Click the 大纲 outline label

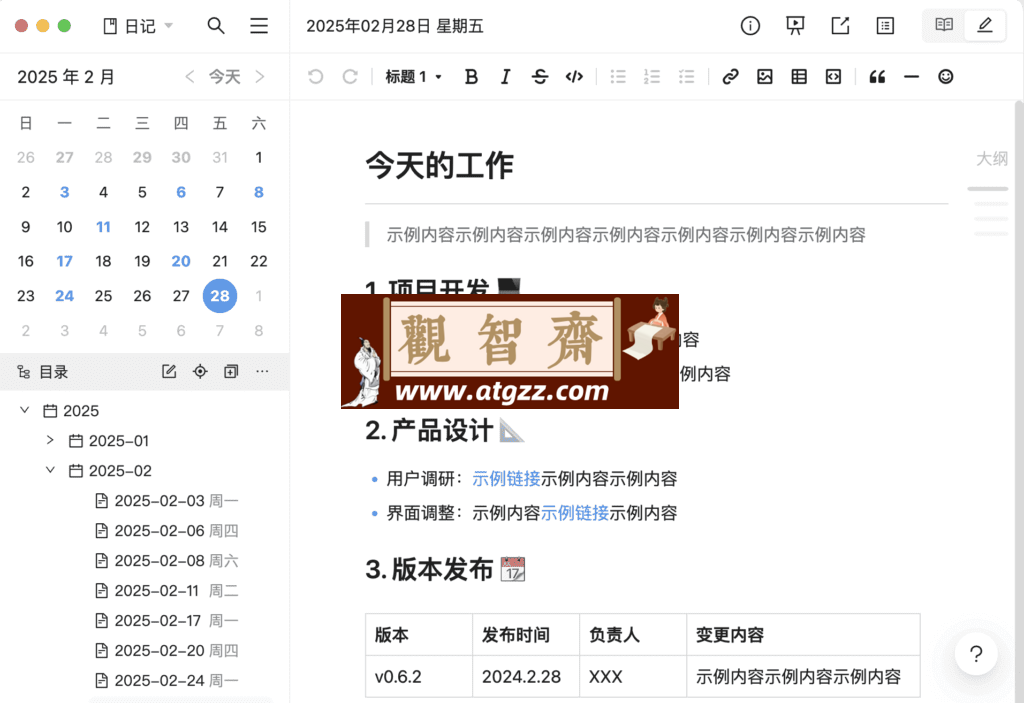[x=991, y=159]
